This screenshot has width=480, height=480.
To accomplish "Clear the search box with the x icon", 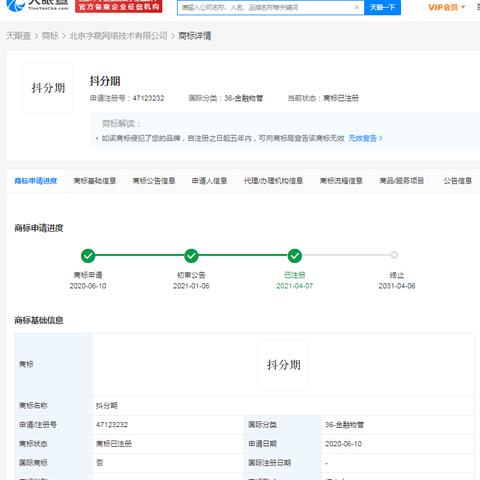I will coord(357,7).
